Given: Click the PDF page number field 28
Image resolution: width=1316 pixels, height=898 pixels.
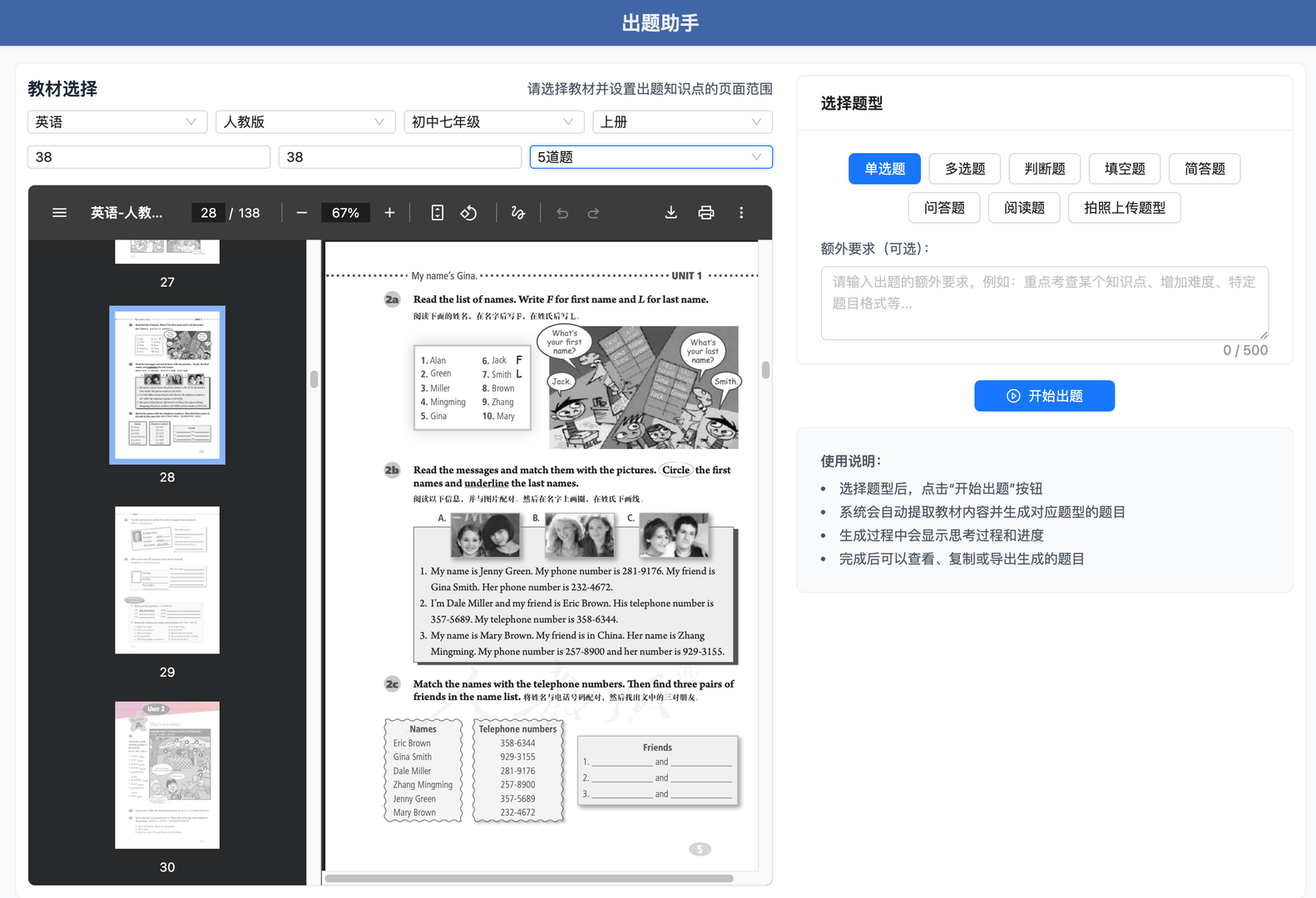Looking at the screenshot, I should 208,213.
